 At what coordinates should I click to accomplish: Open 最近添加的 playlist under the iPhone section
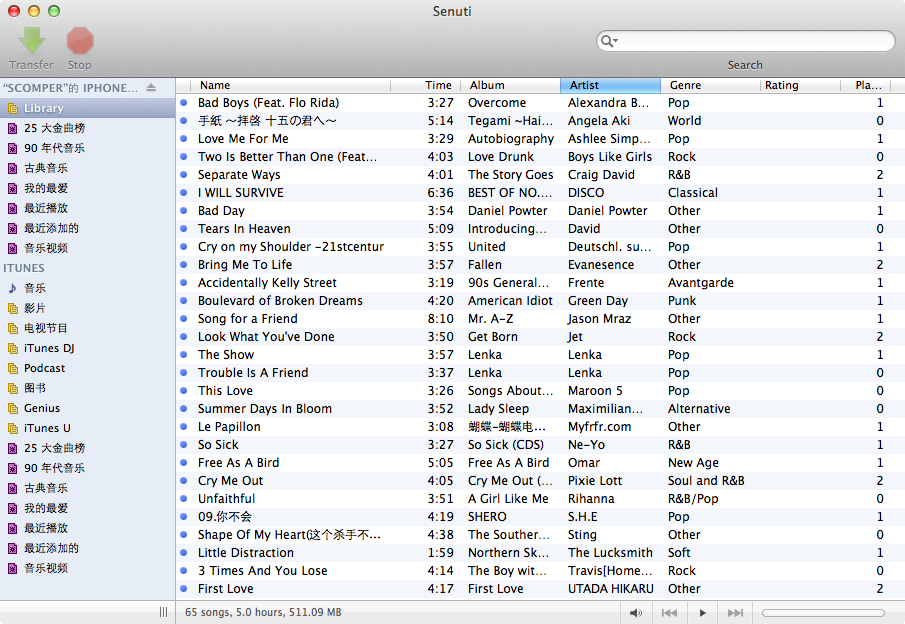click(87, 228)
